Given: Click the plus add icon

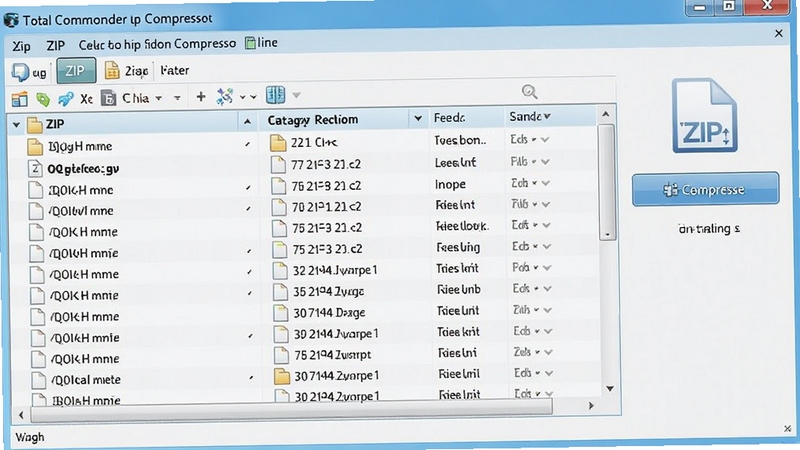Looking at the screenshot, I should pyautogui.click(x=201, y=96).
